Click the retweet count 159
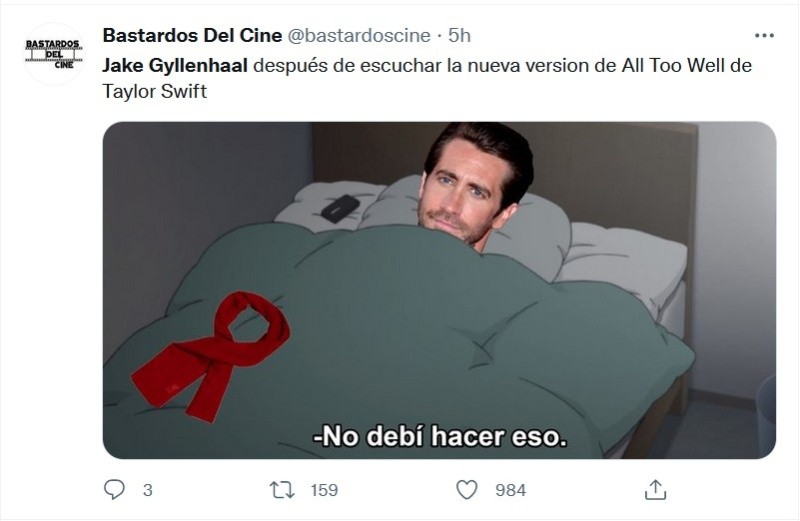Image resolution: width=800 pixels, height=521 pixels. pyautogui.click(x=324, y=490)
